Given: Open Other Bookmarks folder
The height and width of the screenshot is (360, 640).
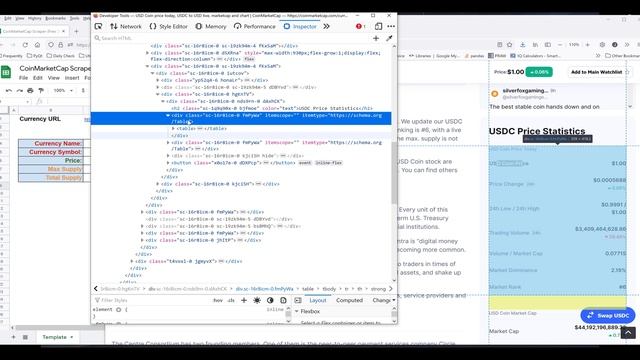Looking at the screenshot, I should tap(622, 56).
